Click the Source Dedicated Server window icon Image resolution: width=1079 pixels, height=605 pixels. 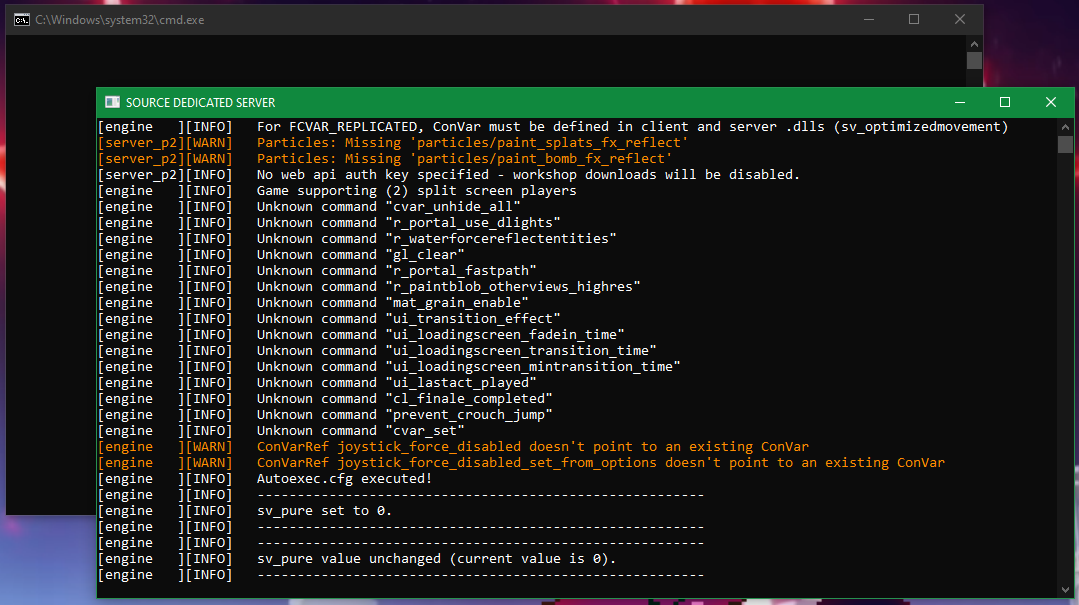pos(112,103)
